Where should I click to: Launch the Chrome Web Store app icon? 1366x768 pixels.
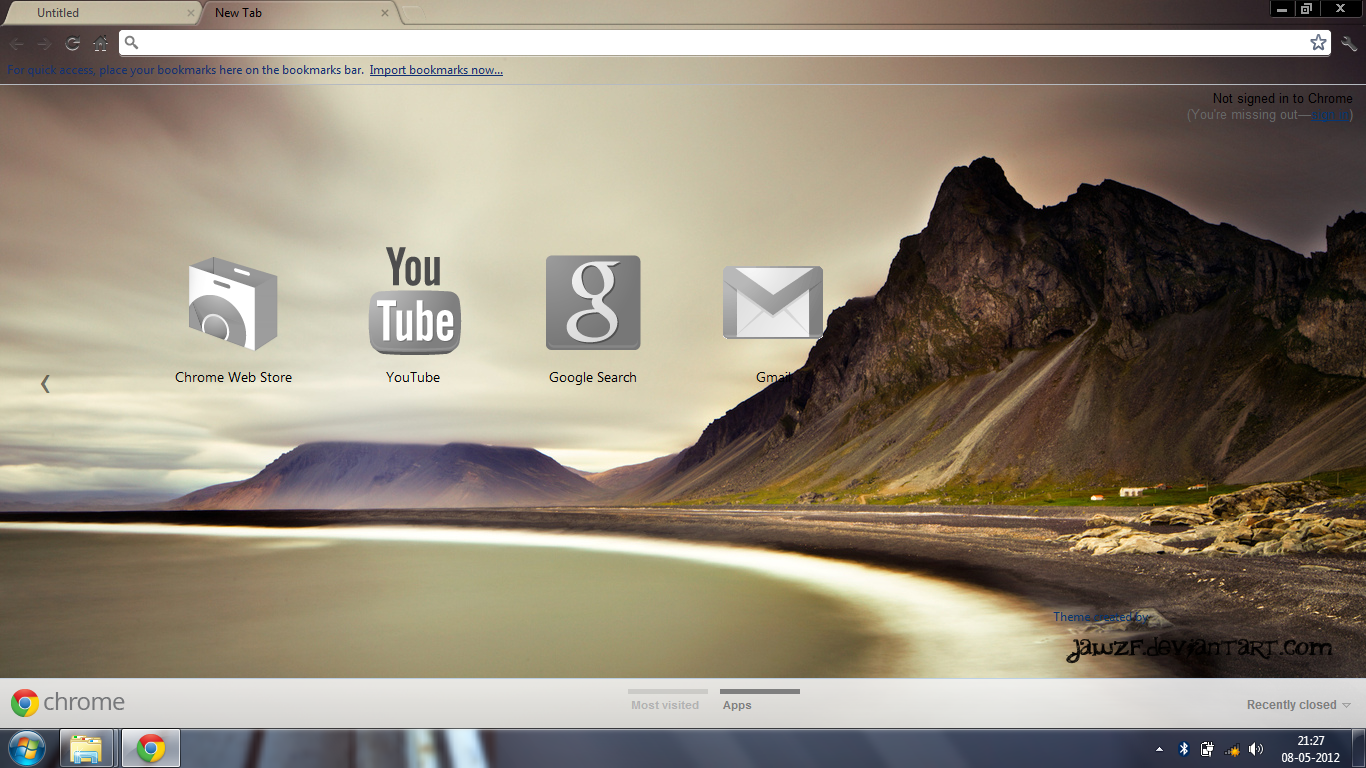[x=233, y=303]
